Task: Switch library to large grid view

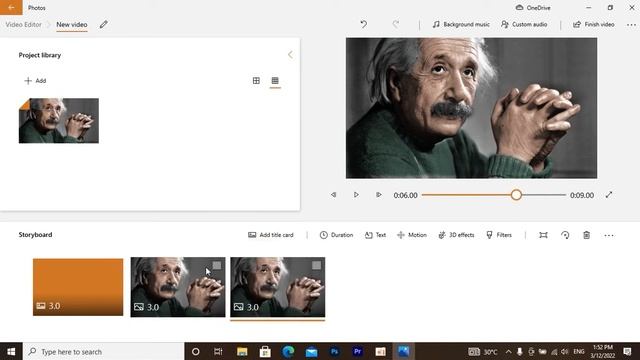Action: click(x=256, y=81)
